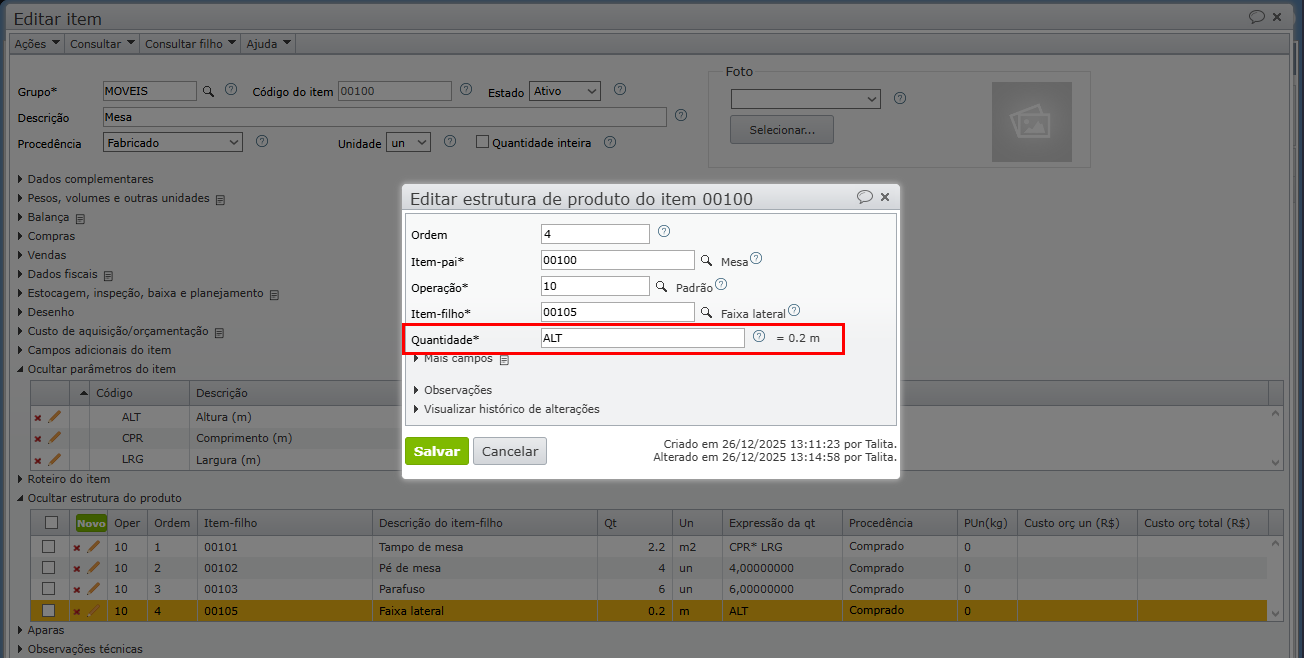Click the Mais campos list icon
The image size is (1304, 658).
coord(505,359)
